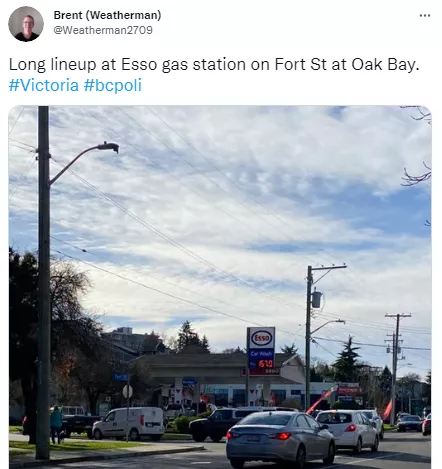Open the #Victoria hashtag
The width and height of the screenshot is (442, 469).
coord(44,85)
